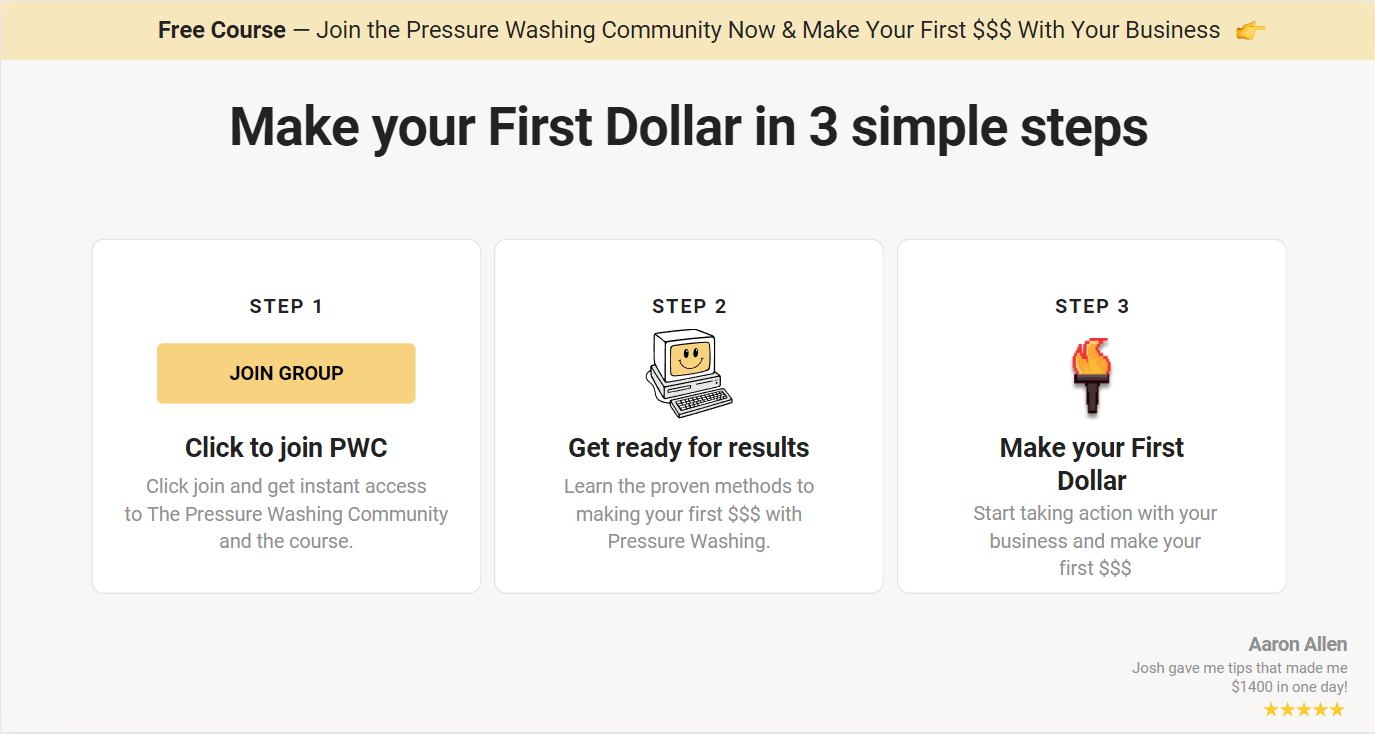Click the STEP 3 label

(x=1092, y=307)
